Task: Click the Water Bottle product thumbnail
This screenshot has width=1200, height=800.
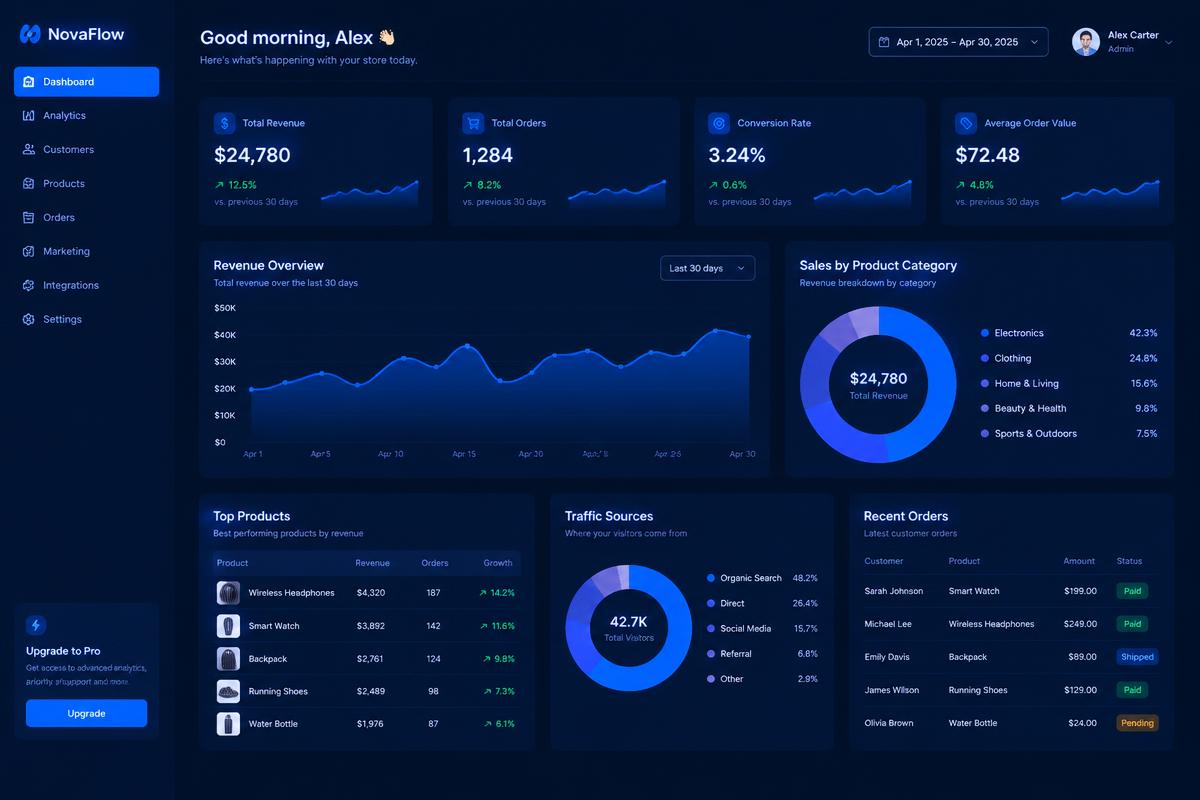Action: [x=228, y=724]
